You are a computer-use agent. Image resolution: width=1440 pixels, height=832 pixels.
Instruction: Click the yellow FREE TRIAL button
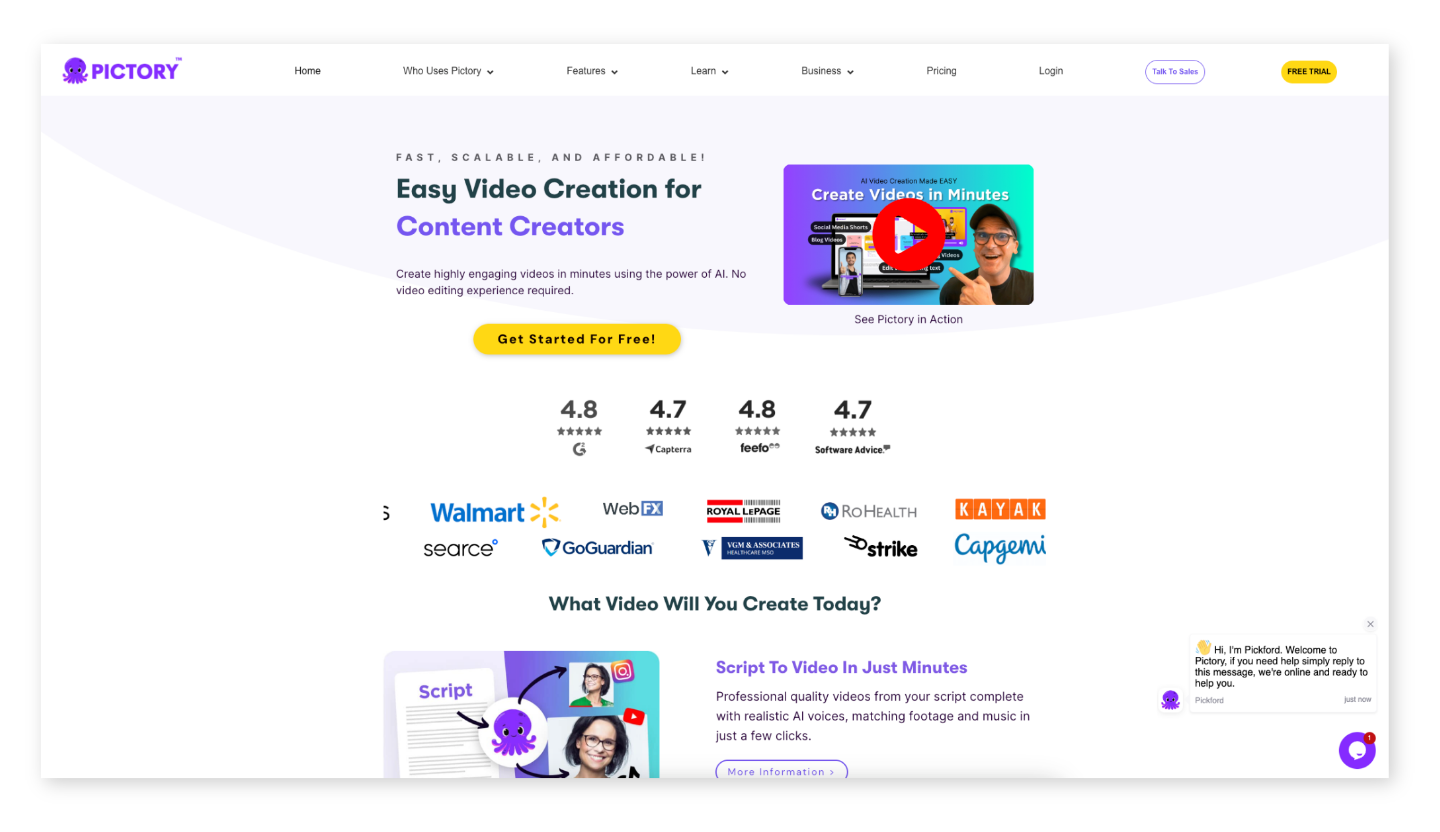click(1308, 72)
